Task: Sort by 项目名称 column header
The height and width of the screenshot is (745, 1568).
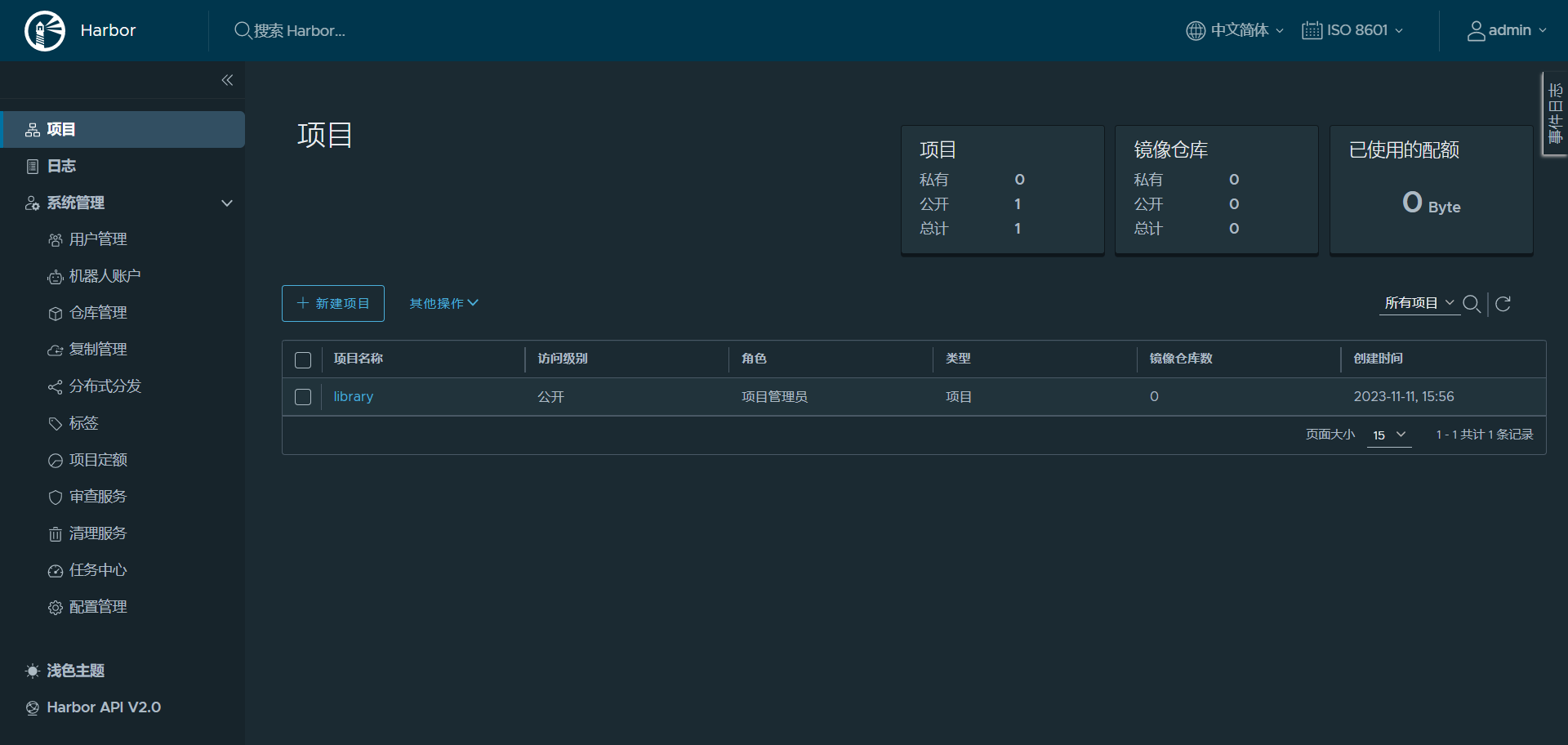Action: tap(359, 359)
